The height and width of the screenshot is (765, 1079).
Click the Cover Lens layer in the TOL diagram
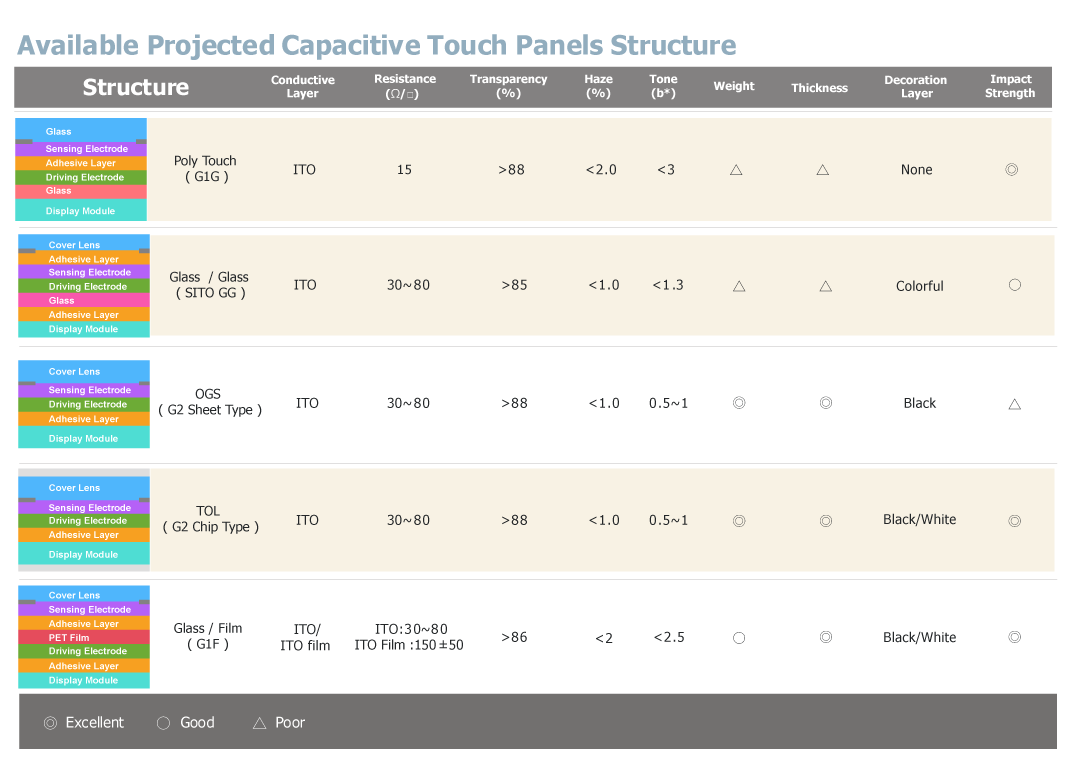point(84,488)
